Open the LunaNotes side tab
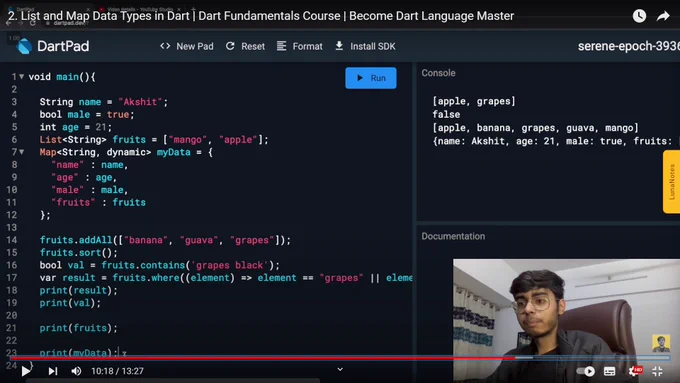The image size is (680, 383). click(671, 182)
